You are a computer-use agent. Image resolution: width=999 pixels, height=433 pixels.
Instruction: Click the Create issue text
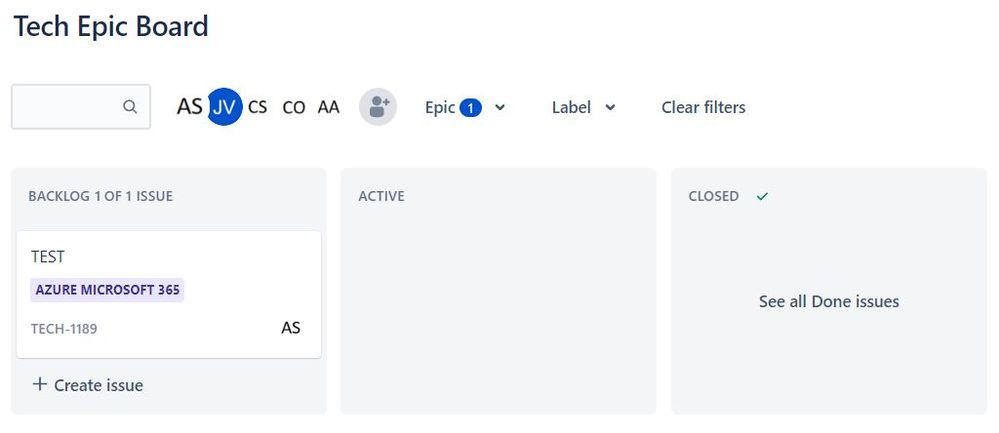(x=99, y=385)
